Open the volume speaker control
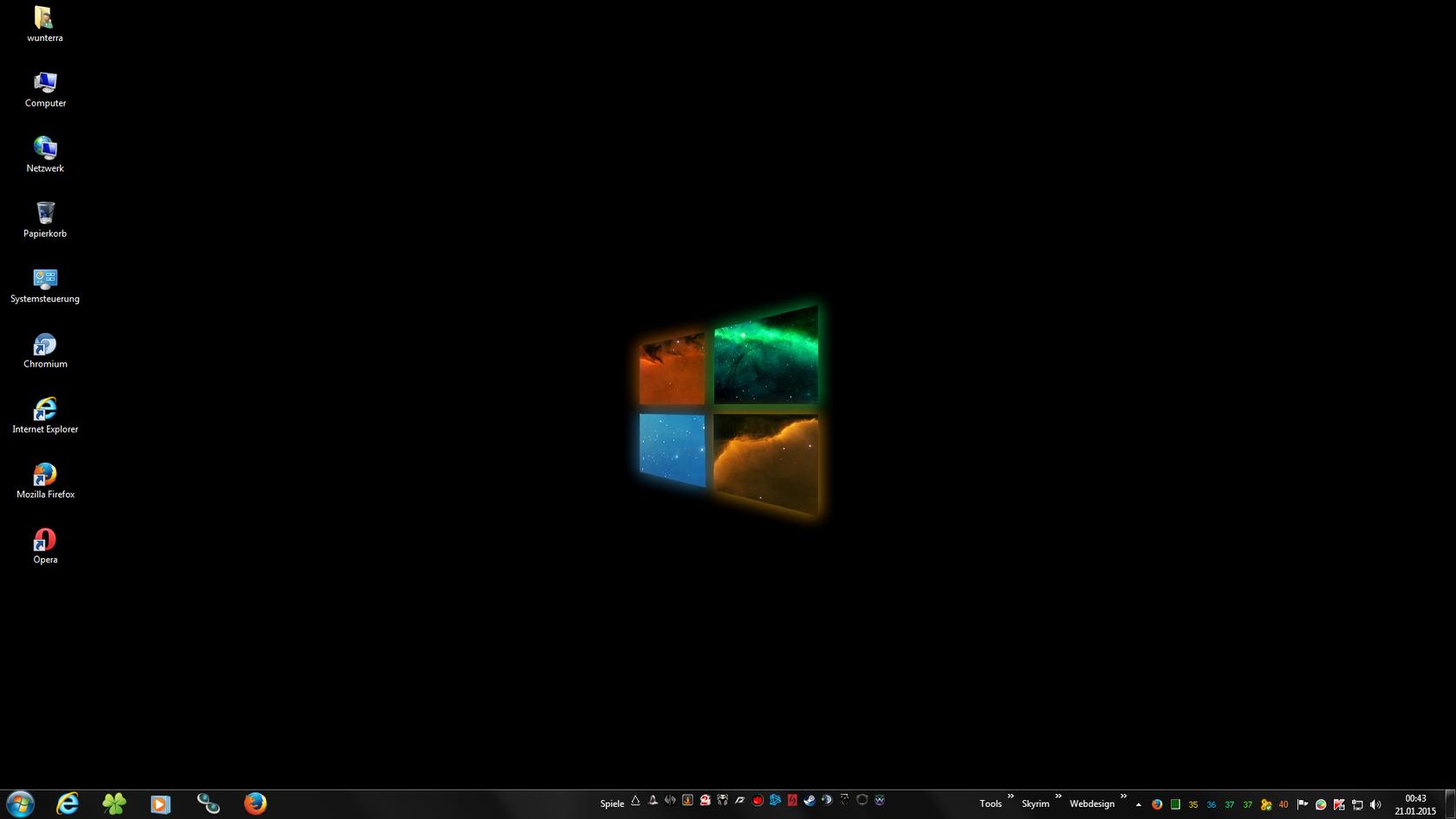The image size is (1456, 819). coord(1375,804)
